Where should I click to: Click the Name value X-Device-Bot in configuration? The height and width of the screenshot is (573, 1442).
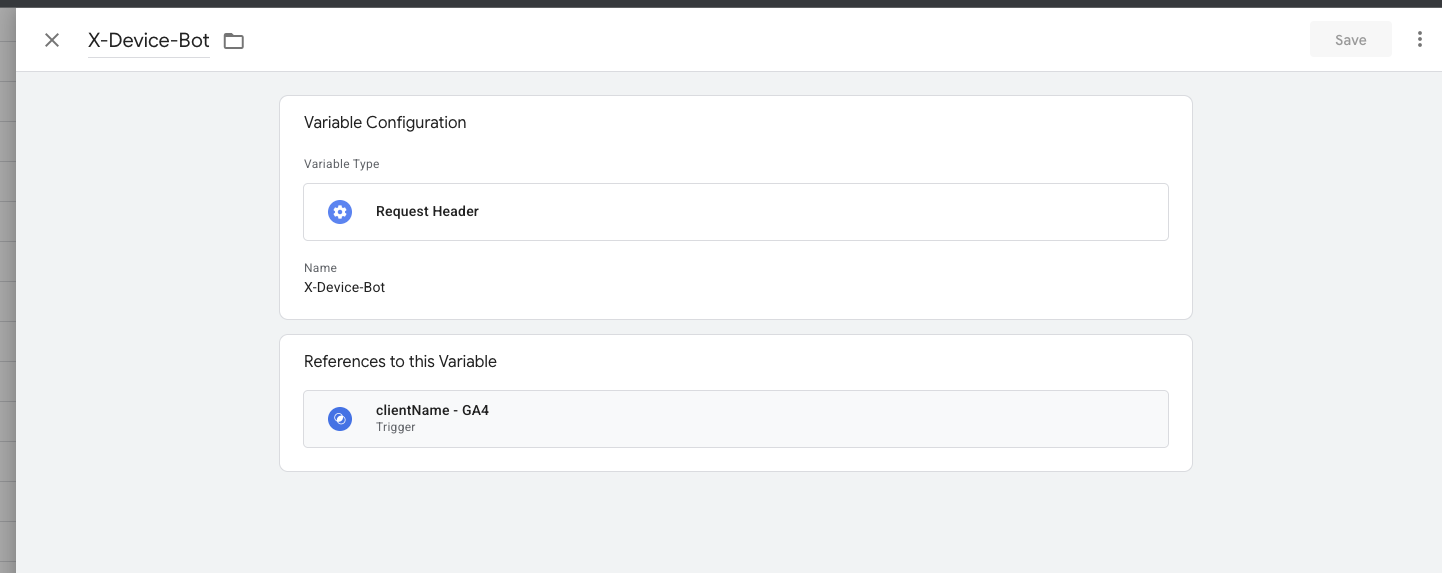[x=345, y=287]
